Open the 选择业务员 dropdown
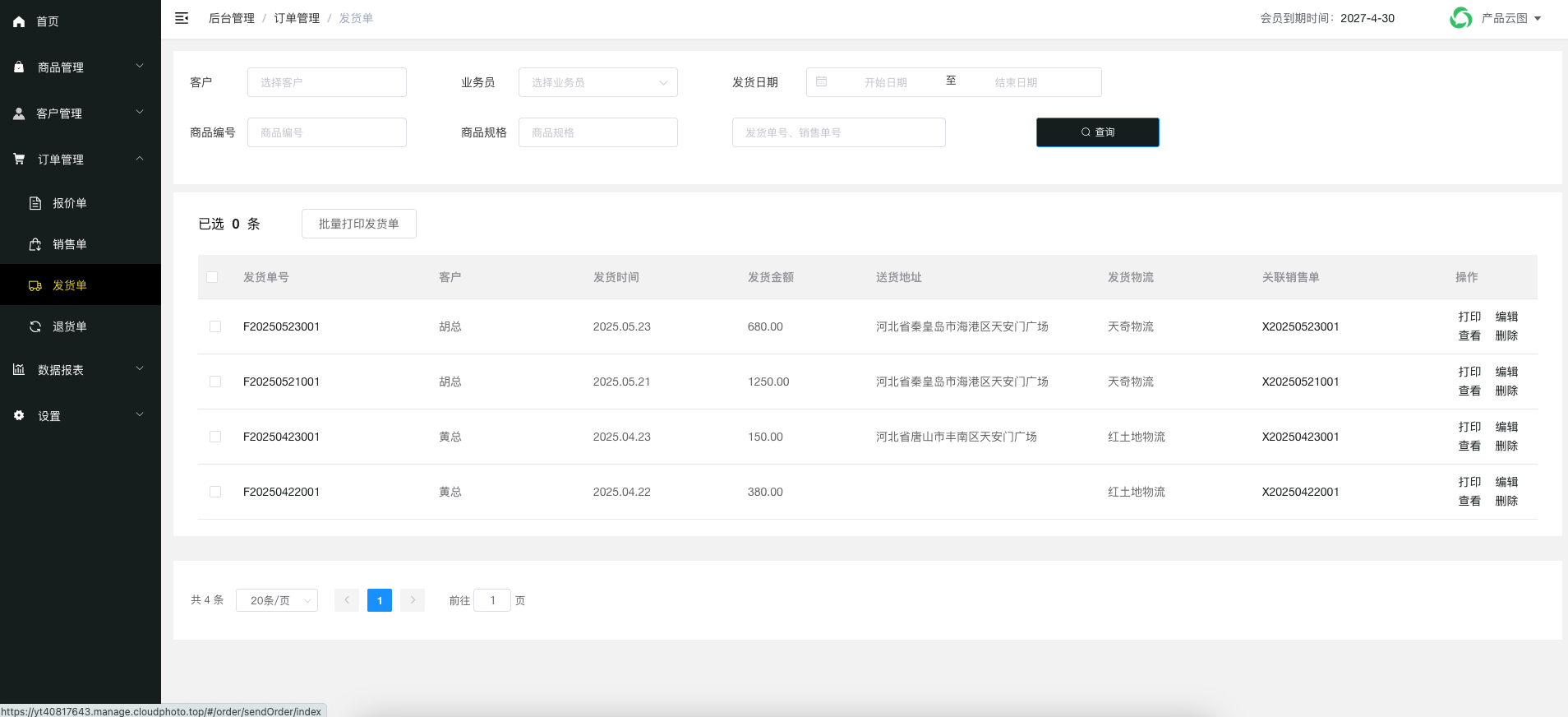The image size is (1568, 717). tap(597, 82)
